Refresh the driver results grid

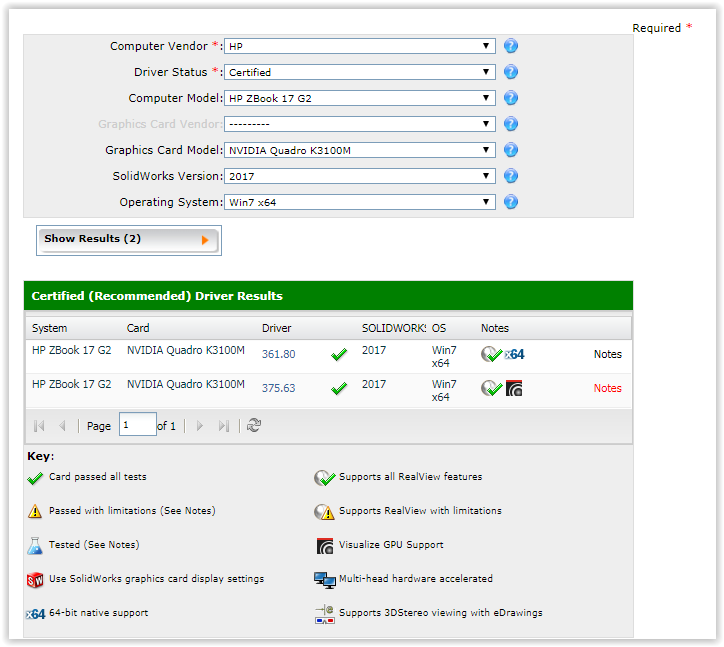pos(254,425)
